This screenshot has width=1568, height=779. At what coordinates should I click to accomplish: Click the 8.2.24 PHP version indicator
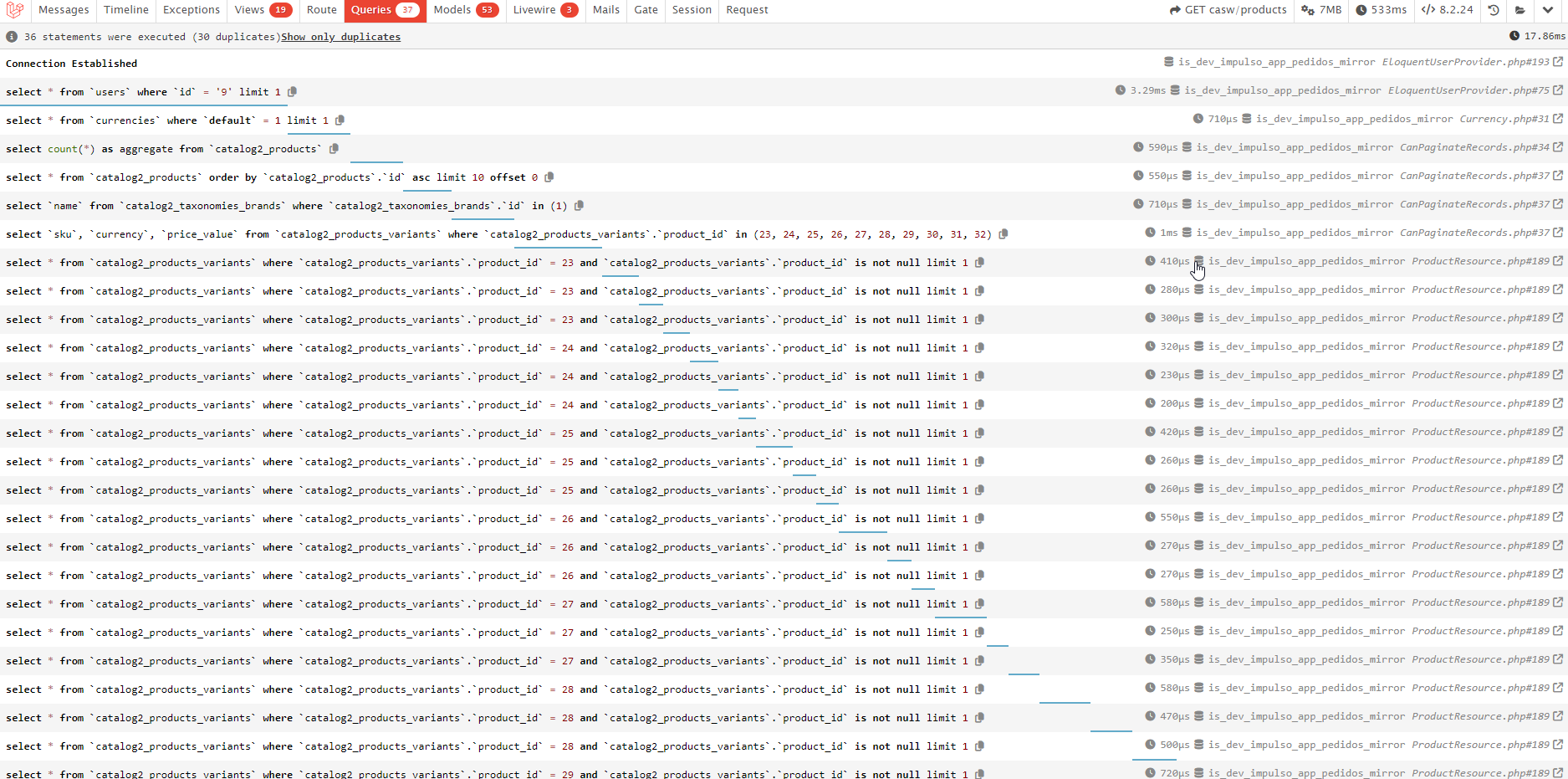1447,10
